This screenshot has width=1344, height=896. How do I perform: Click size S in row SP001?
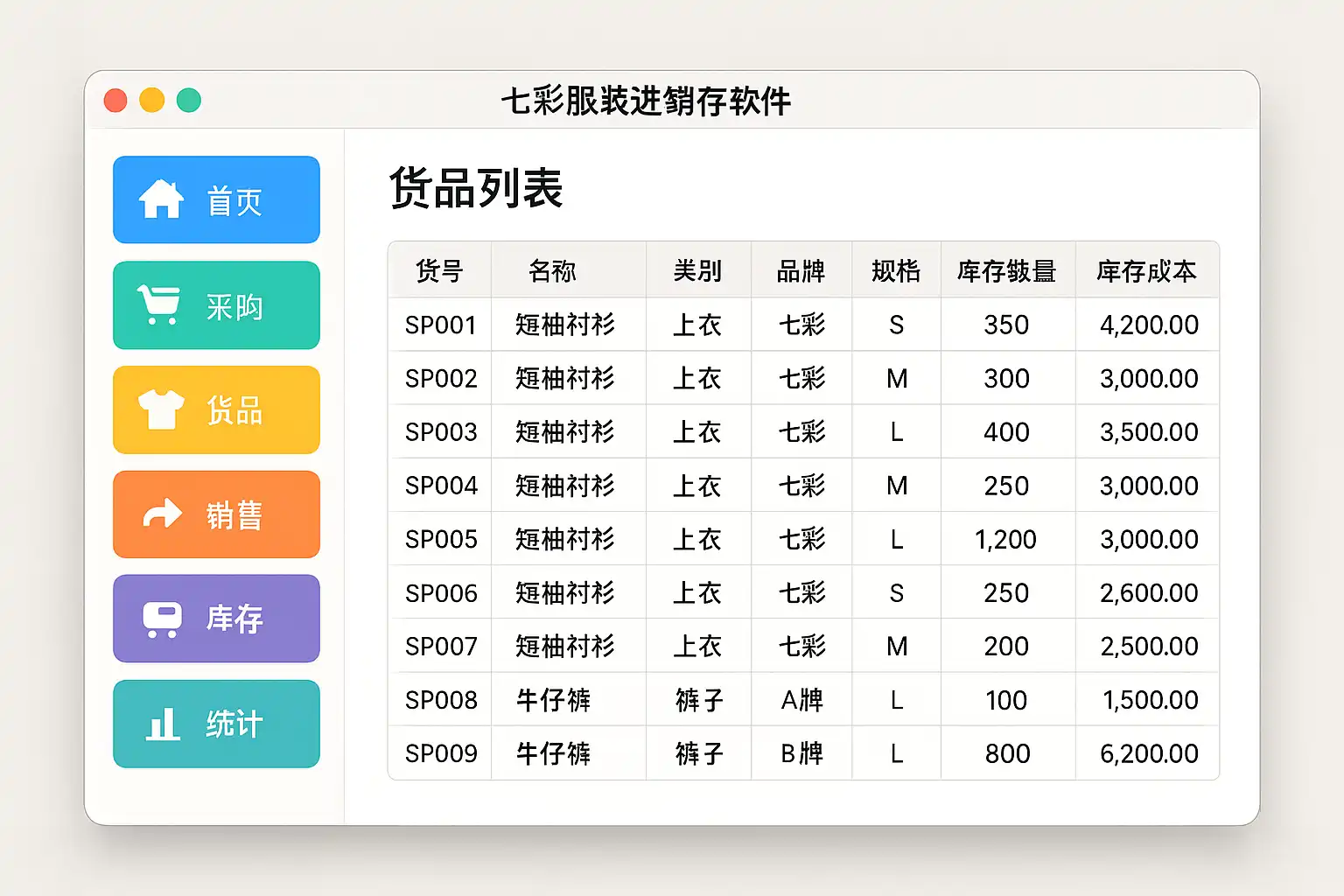point(896,325)
